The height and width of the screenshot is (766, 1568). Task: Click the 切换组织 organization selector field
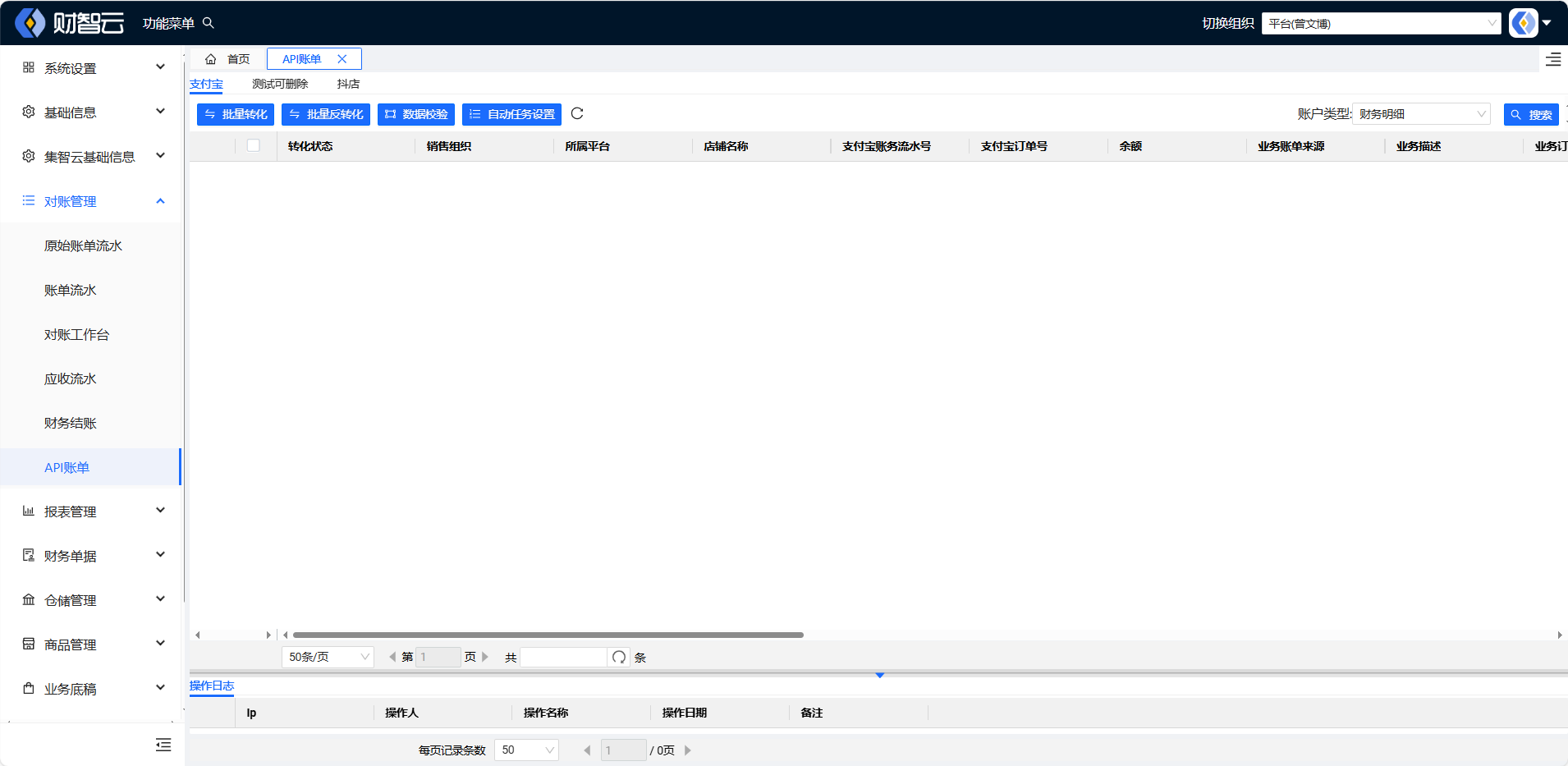[x=1381, y=23]
